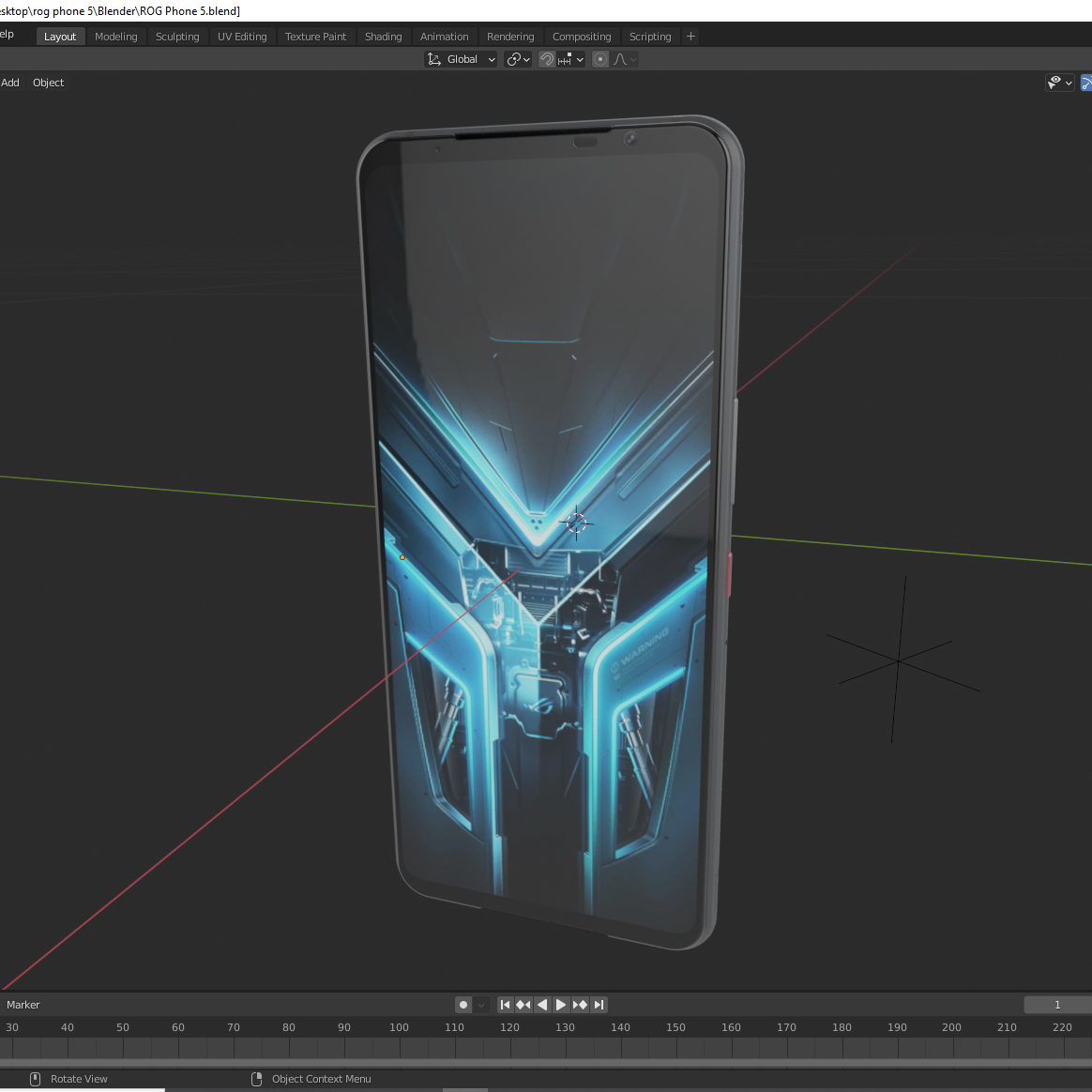Play the animation in reverse
The height and width of the screenshot is (1092, 1092).
point(542,1005)
